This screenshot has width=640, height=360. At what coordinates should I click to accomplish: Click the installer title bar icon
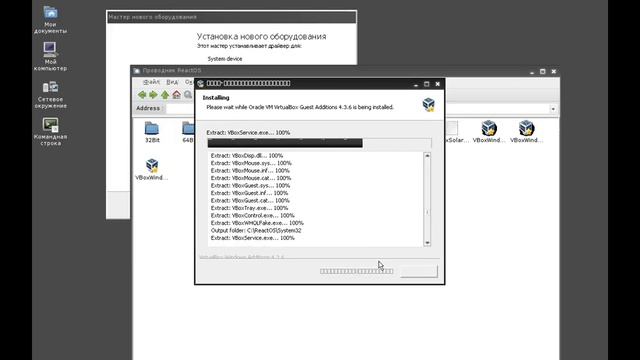pyautogui.click(x=200, y=84)
